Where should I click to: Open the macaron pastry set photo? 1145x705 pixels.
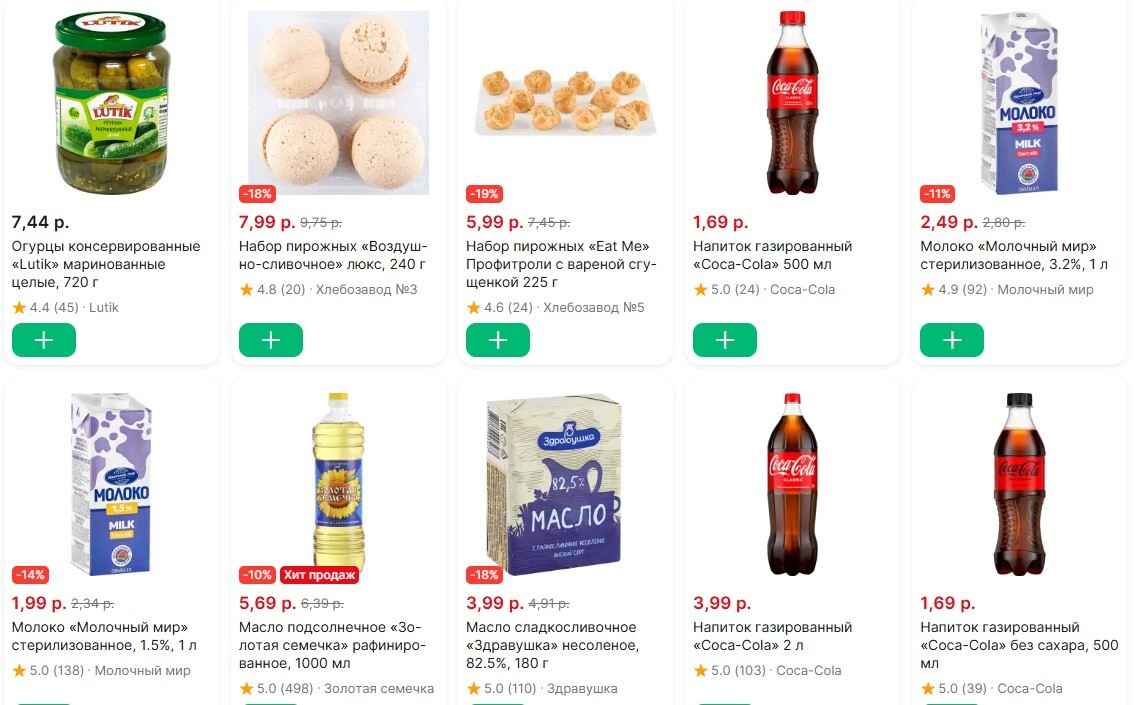[338, 103]
